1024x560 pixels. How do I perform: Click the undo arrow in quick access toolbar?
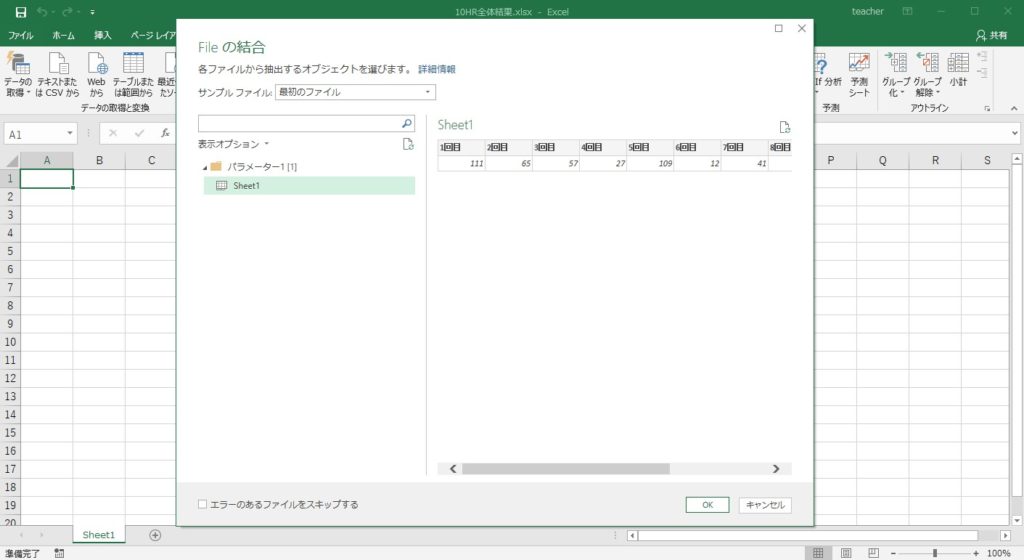42,12
